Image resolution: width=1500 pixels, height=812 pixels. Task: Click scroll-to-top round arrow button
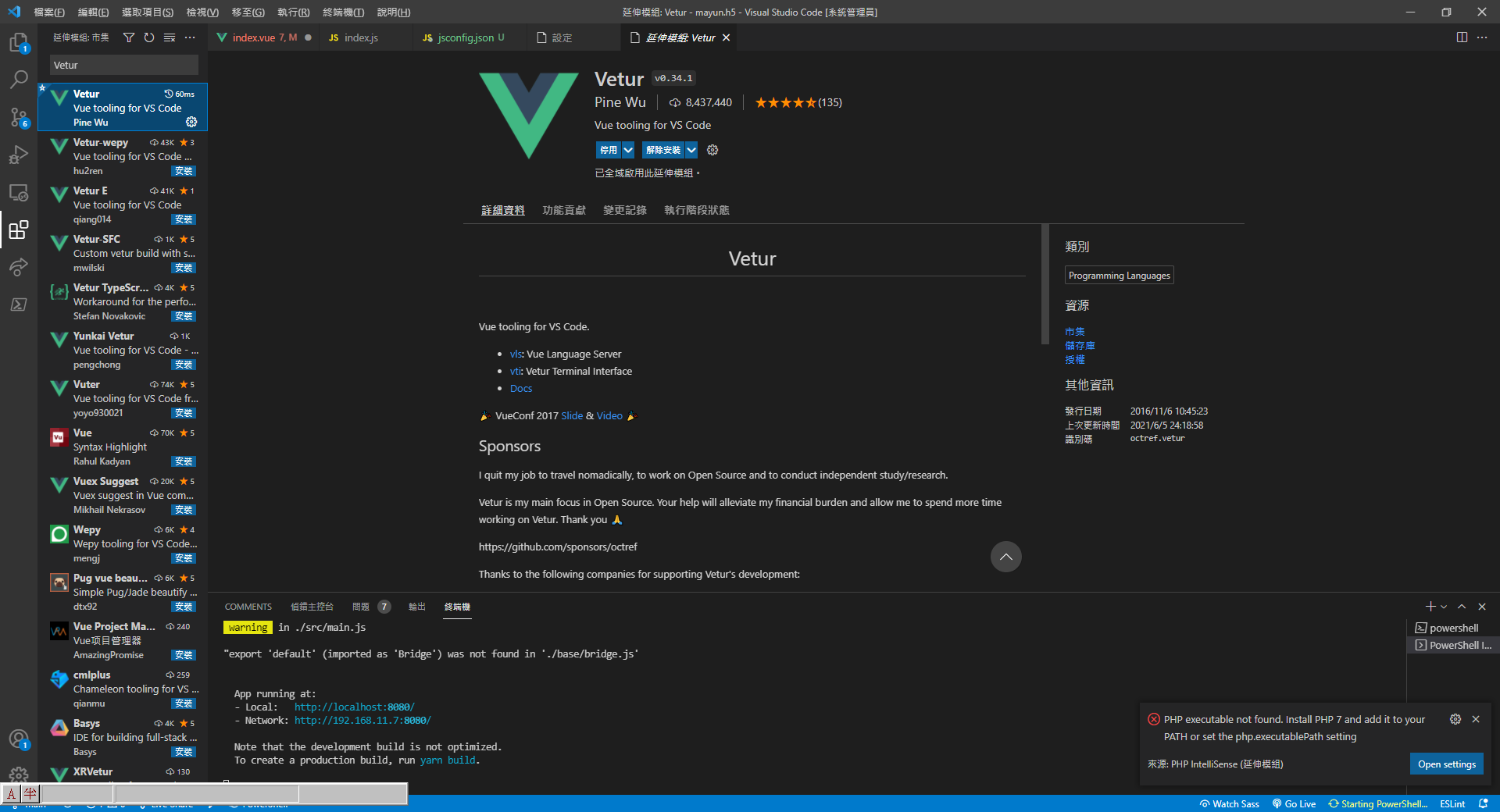pos(1005,557)
